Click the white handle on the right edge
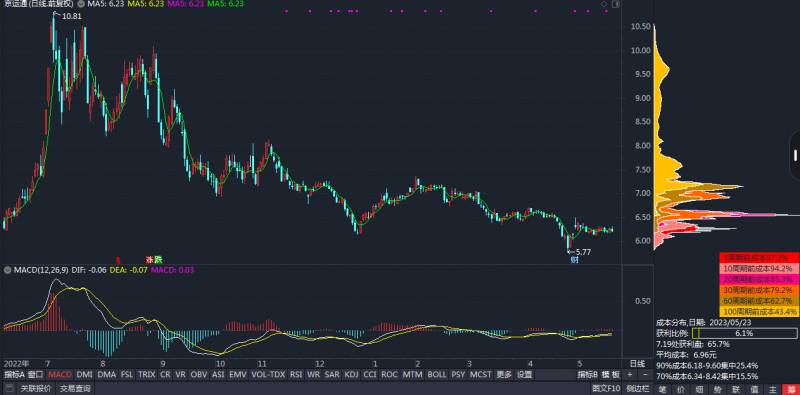This screenshot has height=395, width=800. coord(796,155)
